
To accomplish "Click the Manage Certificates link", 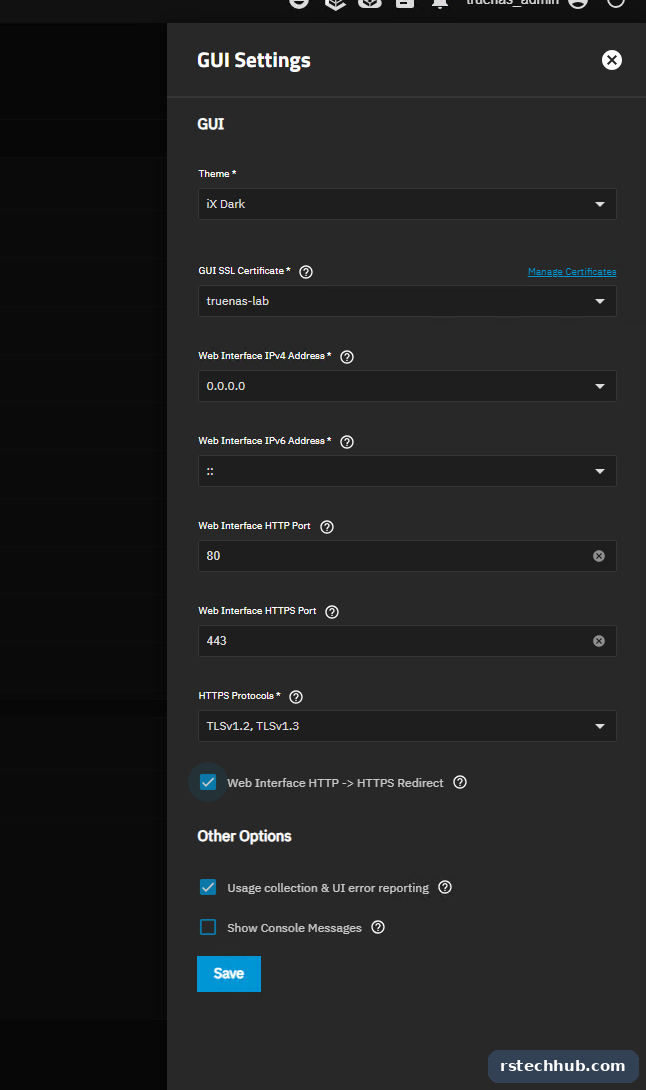I will click(572, 272).
